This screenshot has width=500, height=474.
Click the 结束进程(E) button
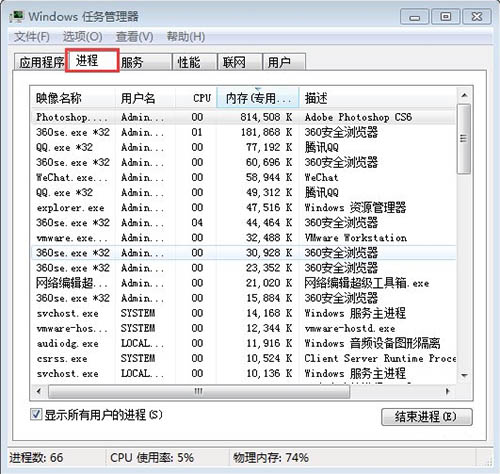click(x=427, y=417)
